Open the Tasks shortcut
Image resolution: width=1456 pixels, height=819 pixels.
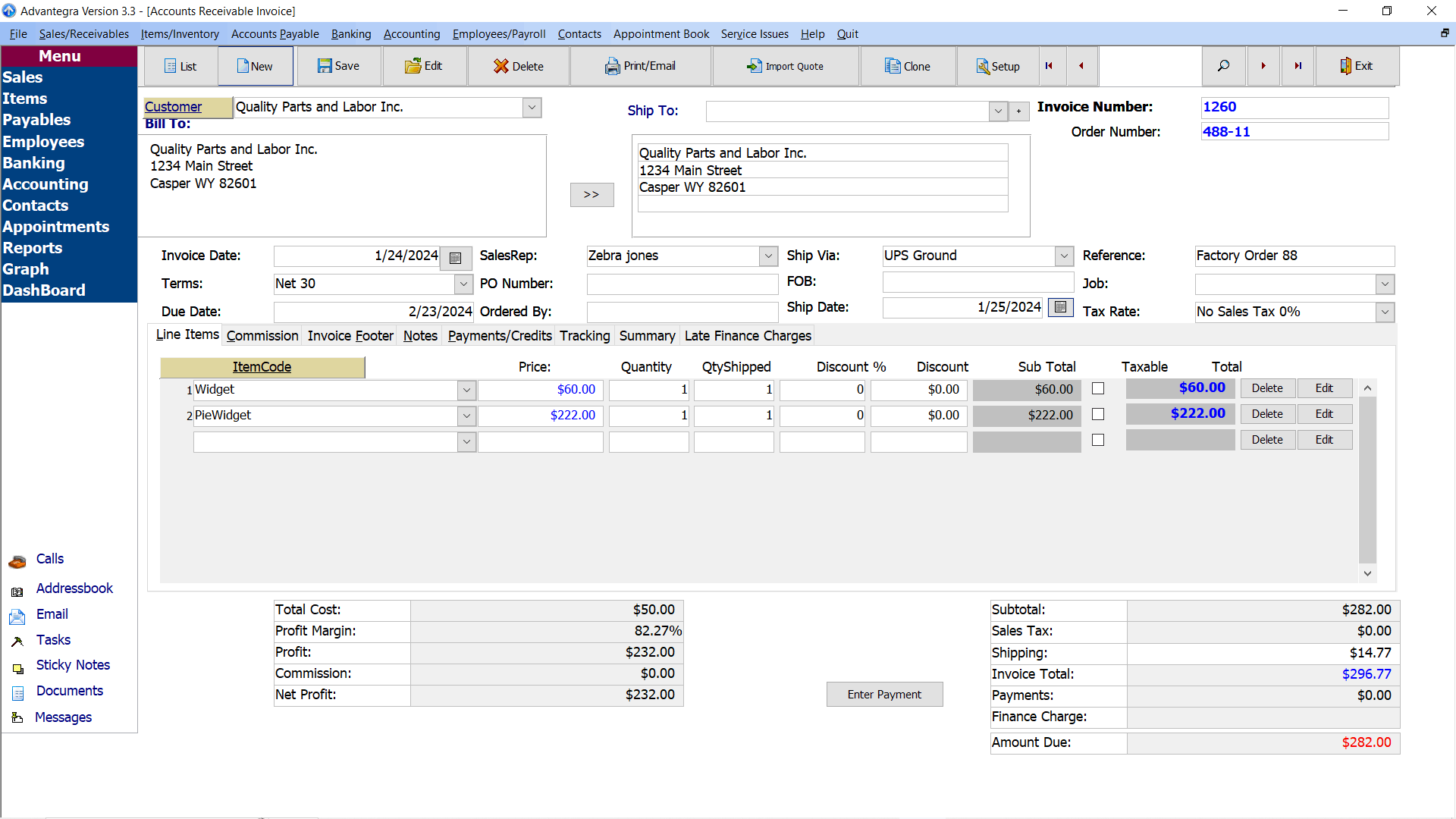[x=53, y=640]
